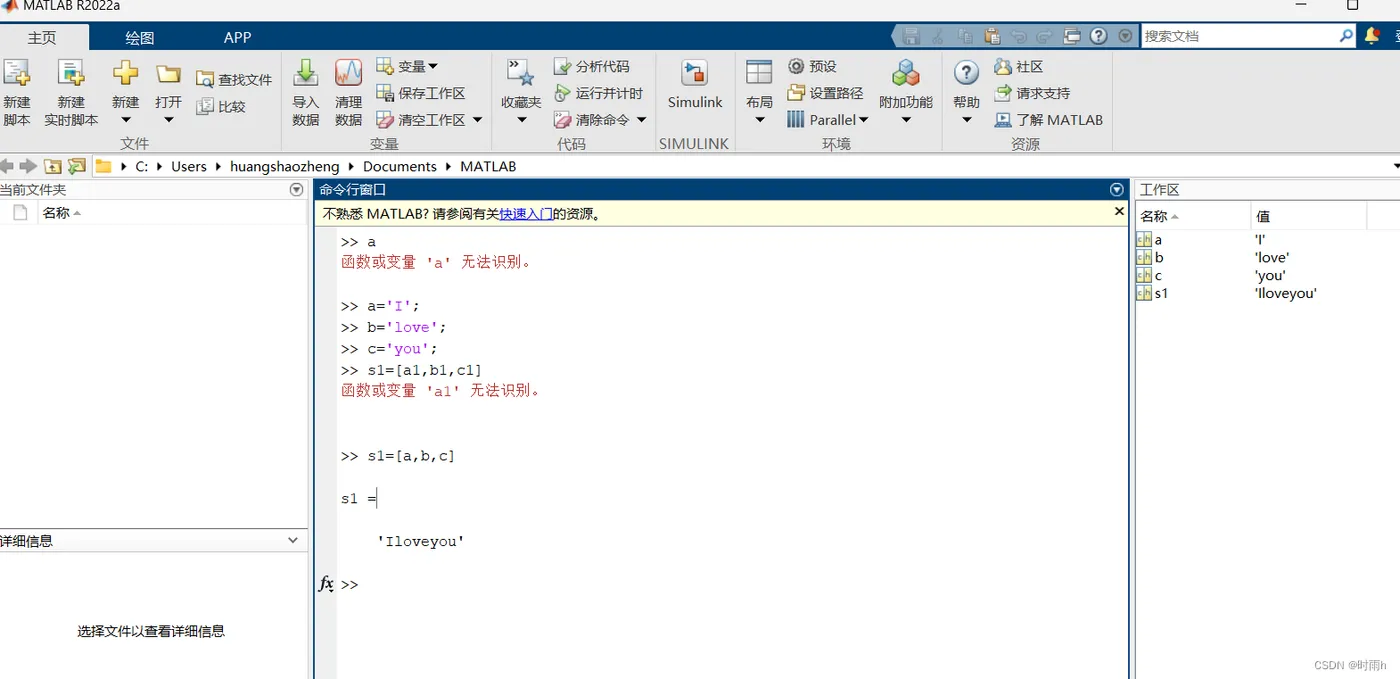Dismiss the getting started banner
Viewport: 1400px width, 679px height.
[1119, 211]
